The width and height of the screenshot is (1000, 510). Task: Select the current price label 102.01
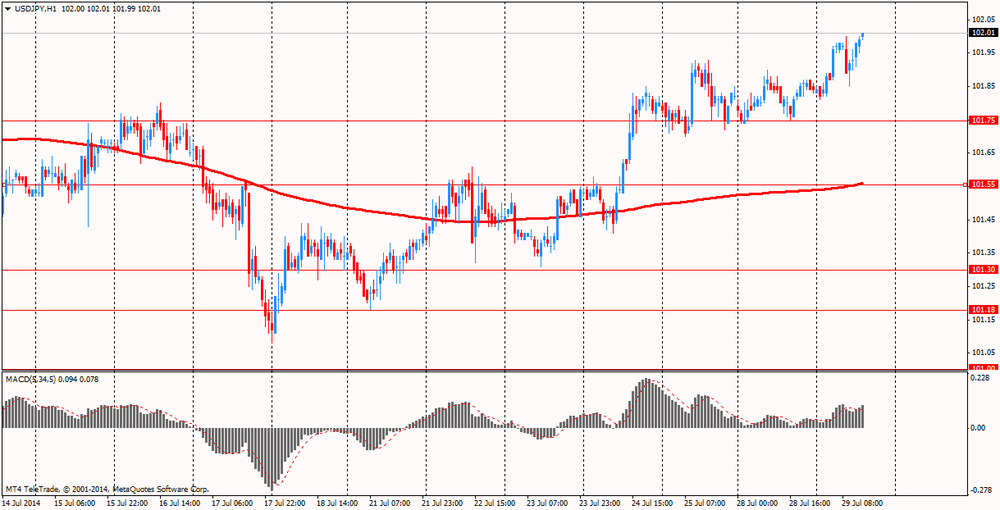point(980,33)
